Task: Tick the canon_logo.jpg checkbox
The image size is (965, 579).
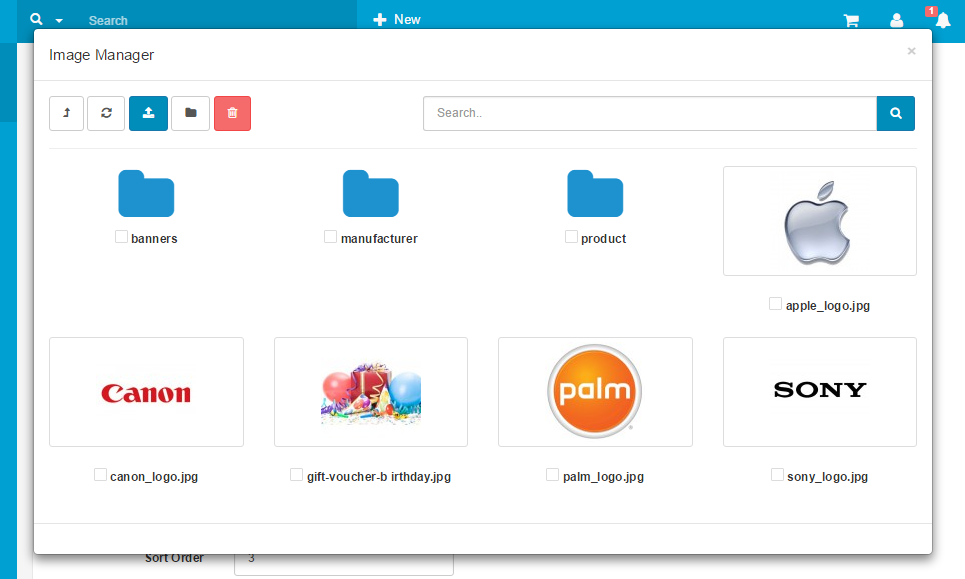Action: click(100, 475)
